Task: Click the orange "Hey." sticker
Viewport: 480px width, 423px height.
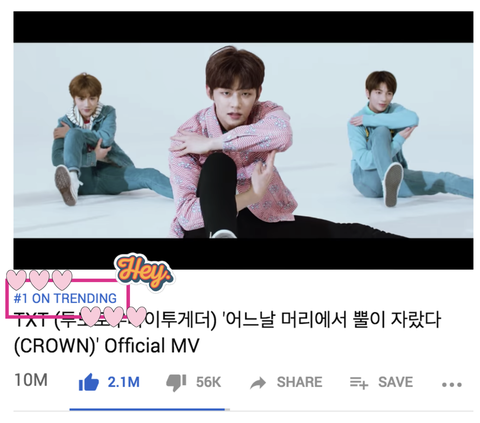Action: click(144, 272)
